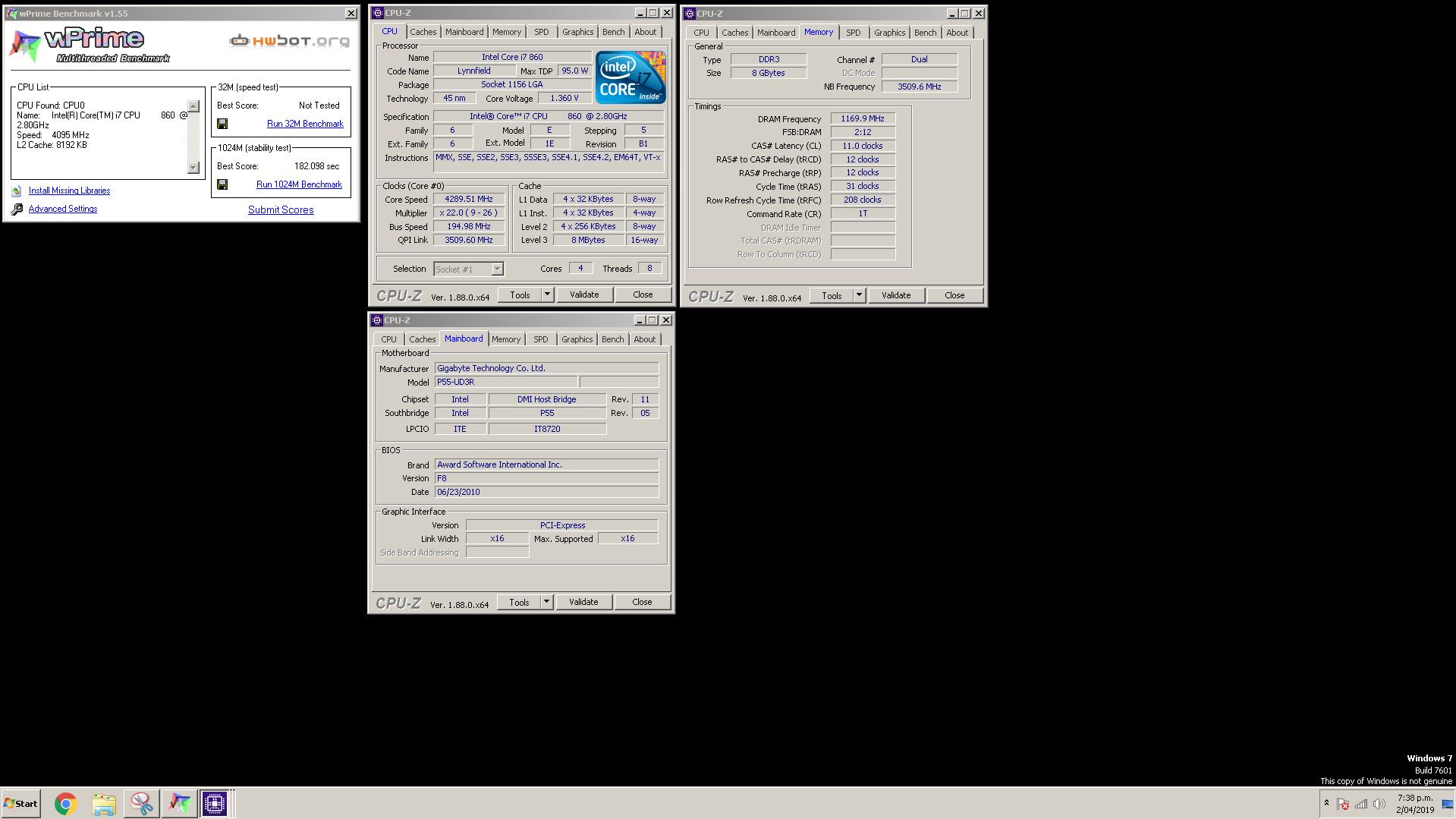Click the wPrime title bar icon
This screenshot has width=1456, height=819.
tap(11, 14)
